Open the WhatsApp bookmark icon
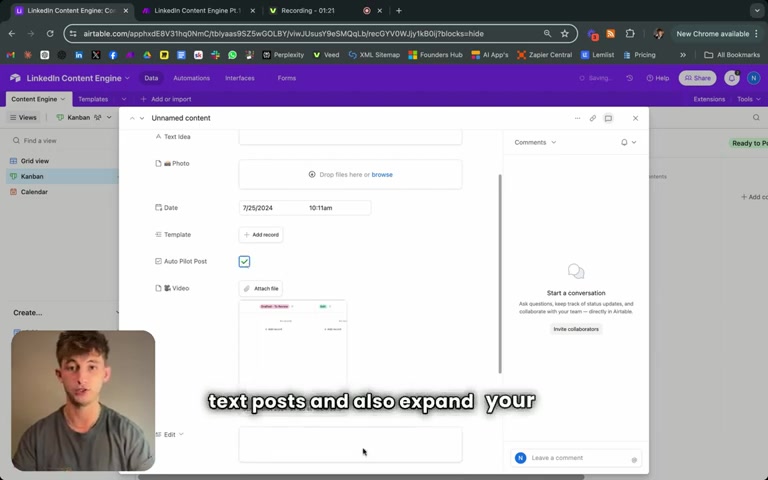The width and height of the screenshot is (768, 480). pos(232,55)
